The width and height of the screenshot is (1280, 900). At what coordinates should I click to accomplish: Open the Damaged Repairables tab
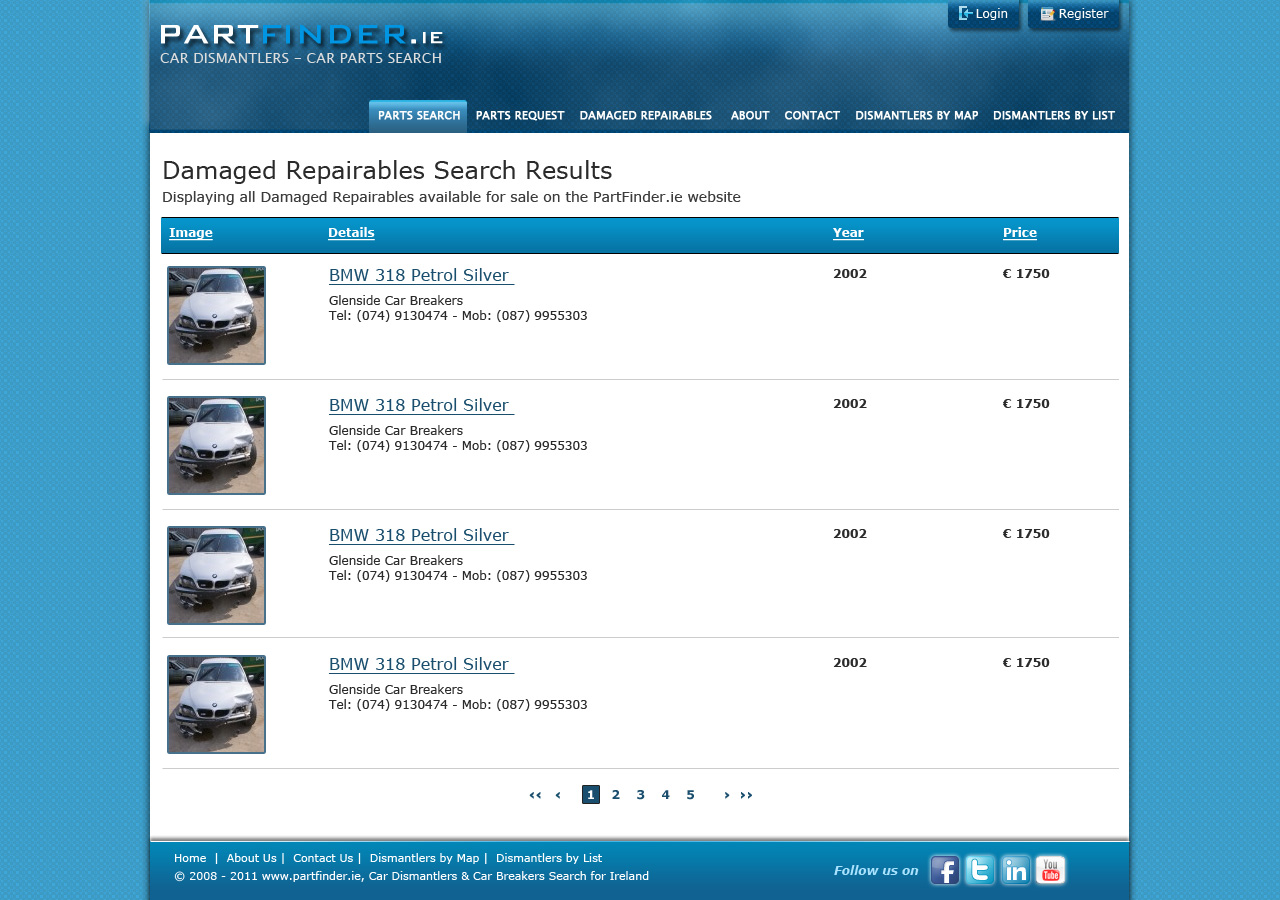click(x=646, y=116)
